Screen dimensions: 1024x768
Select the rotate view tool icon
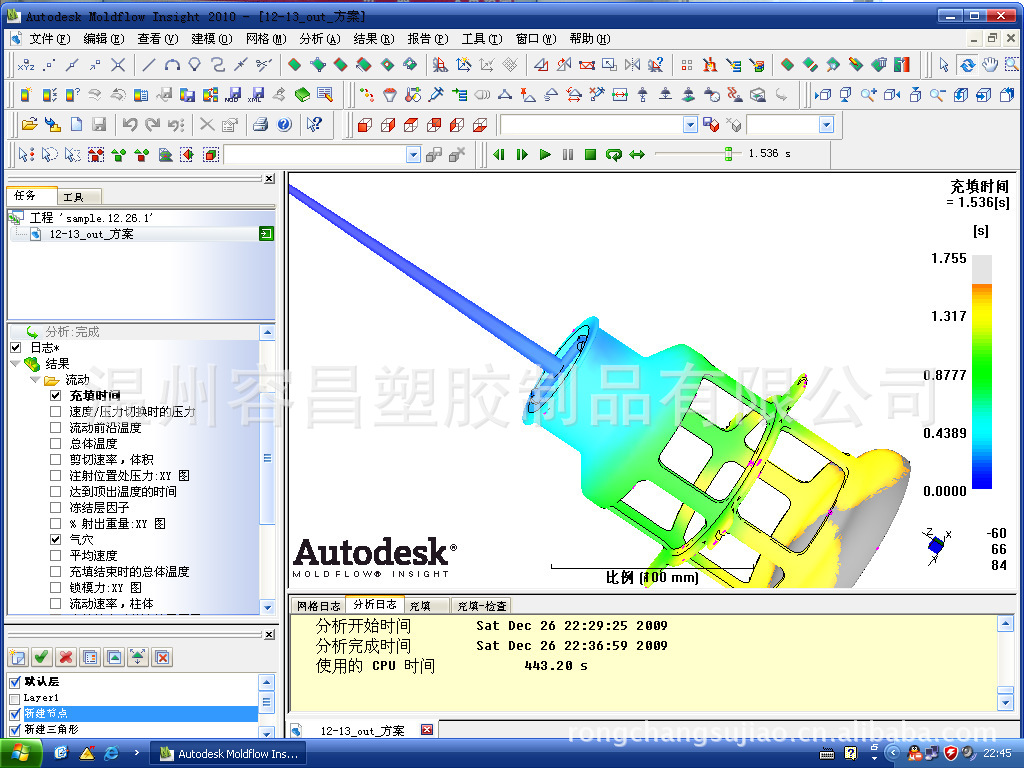[967, 65]
